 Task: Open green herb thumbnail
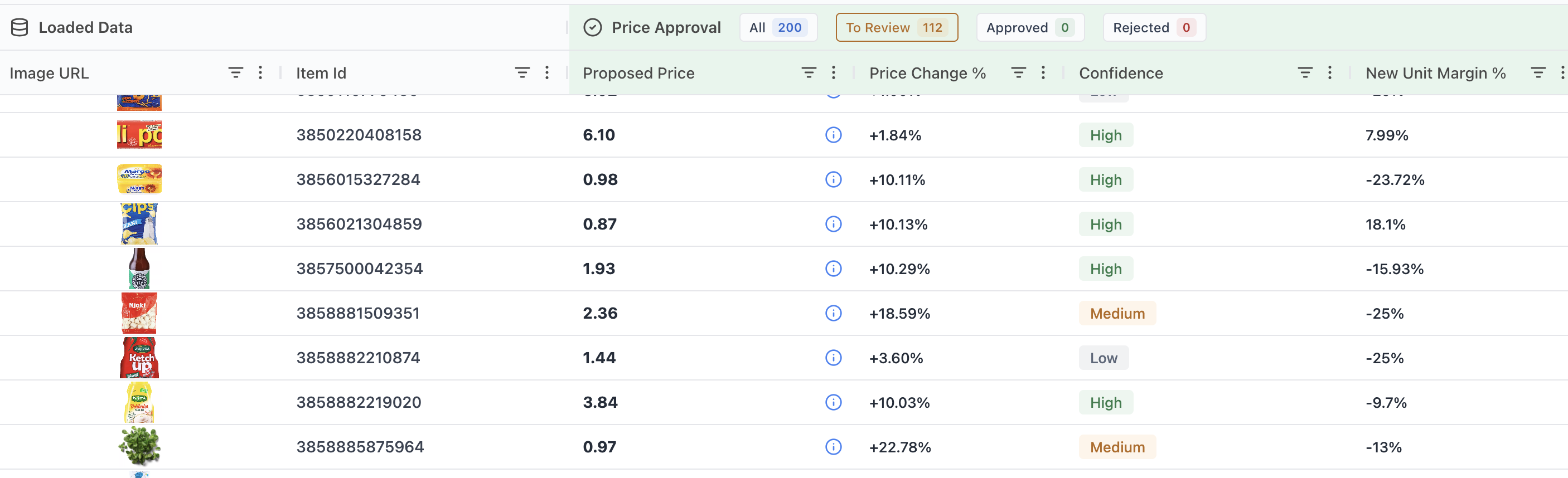[x=139, y=447]
